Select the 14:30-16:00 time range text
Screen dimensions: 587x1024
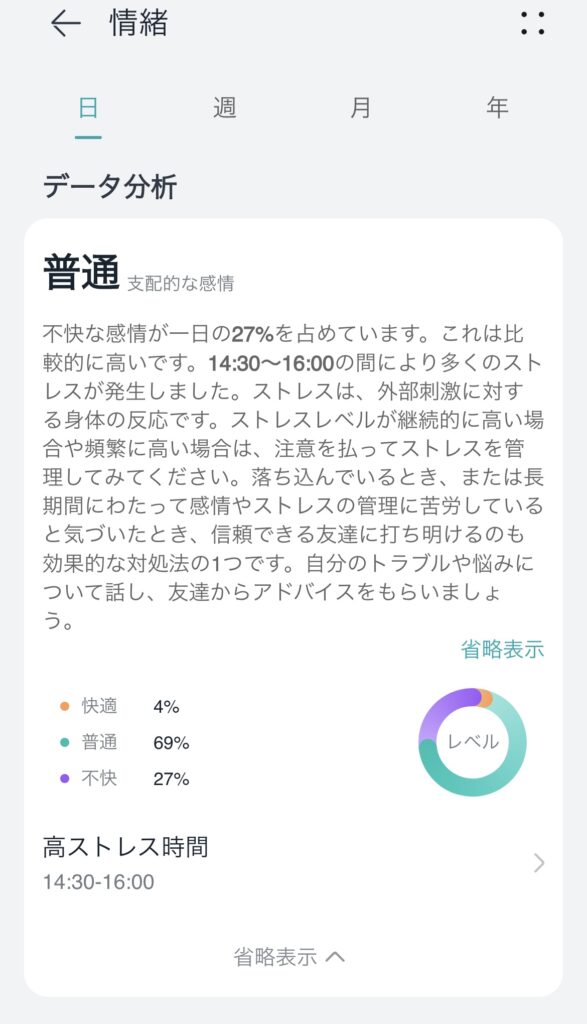coord(99,882)
